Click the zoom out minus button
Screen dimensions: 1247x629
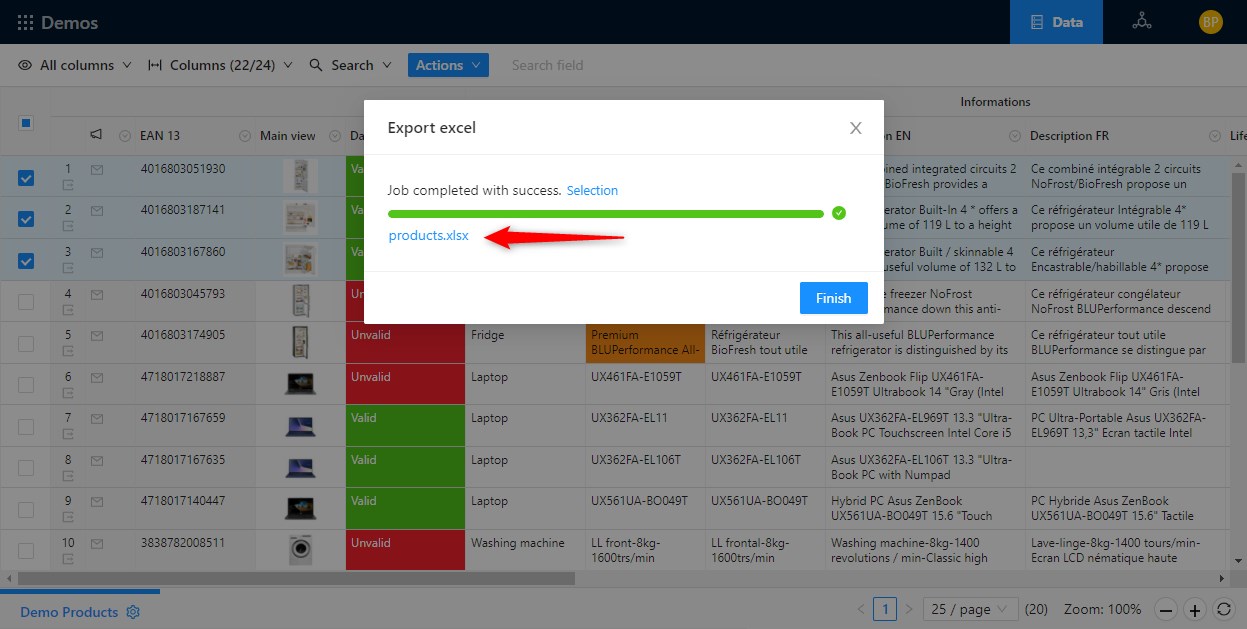click(x=1166, y=609)
